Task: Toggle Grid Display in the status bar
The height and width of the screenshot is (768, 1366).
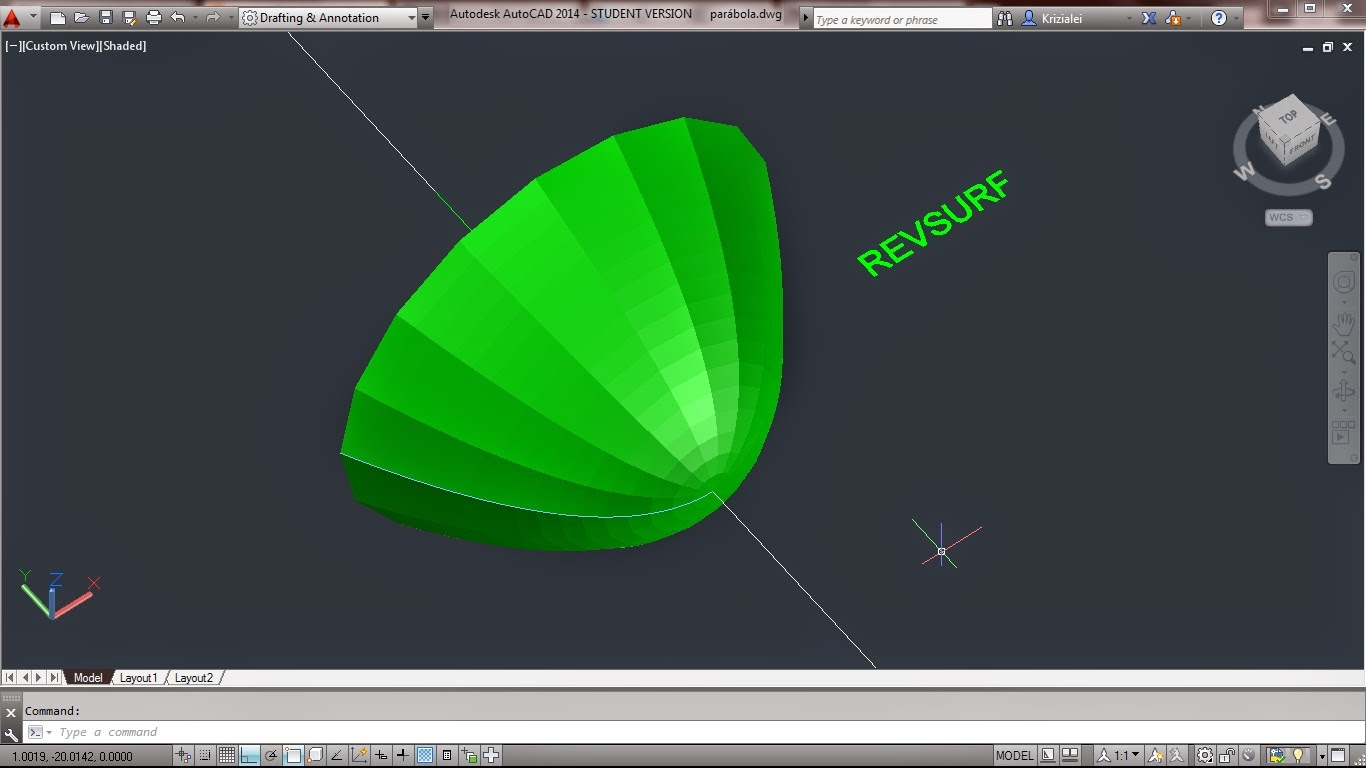Action: pyautogui.click(x=226, y=756)
